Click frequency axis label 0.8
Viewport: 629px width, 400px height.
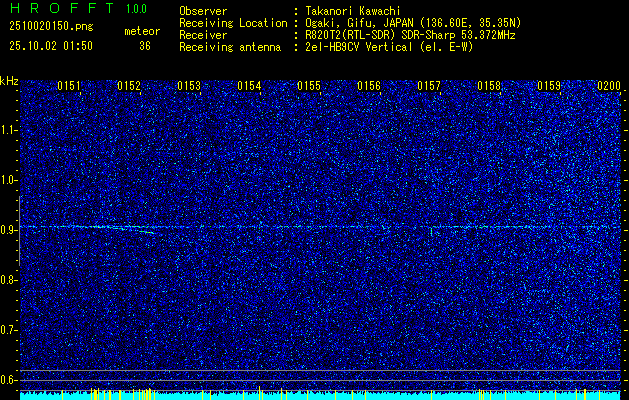coord(8,280)
